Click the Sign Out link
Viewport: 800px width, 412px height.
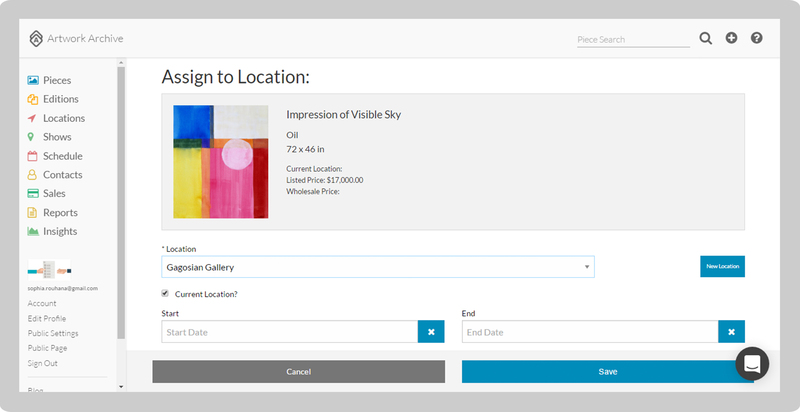(x=43, y=363)
